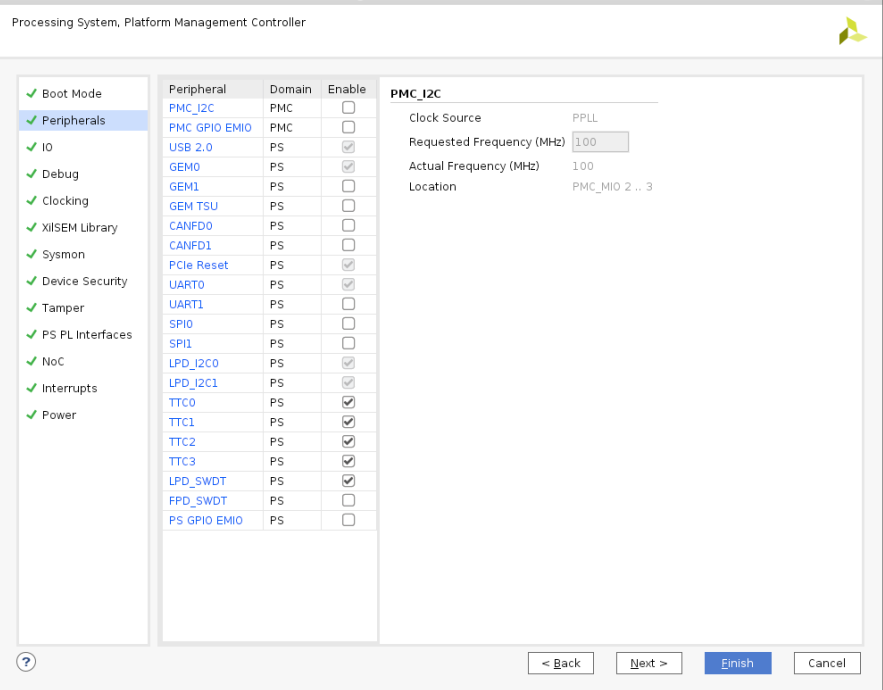Click the Next > button

649,663
